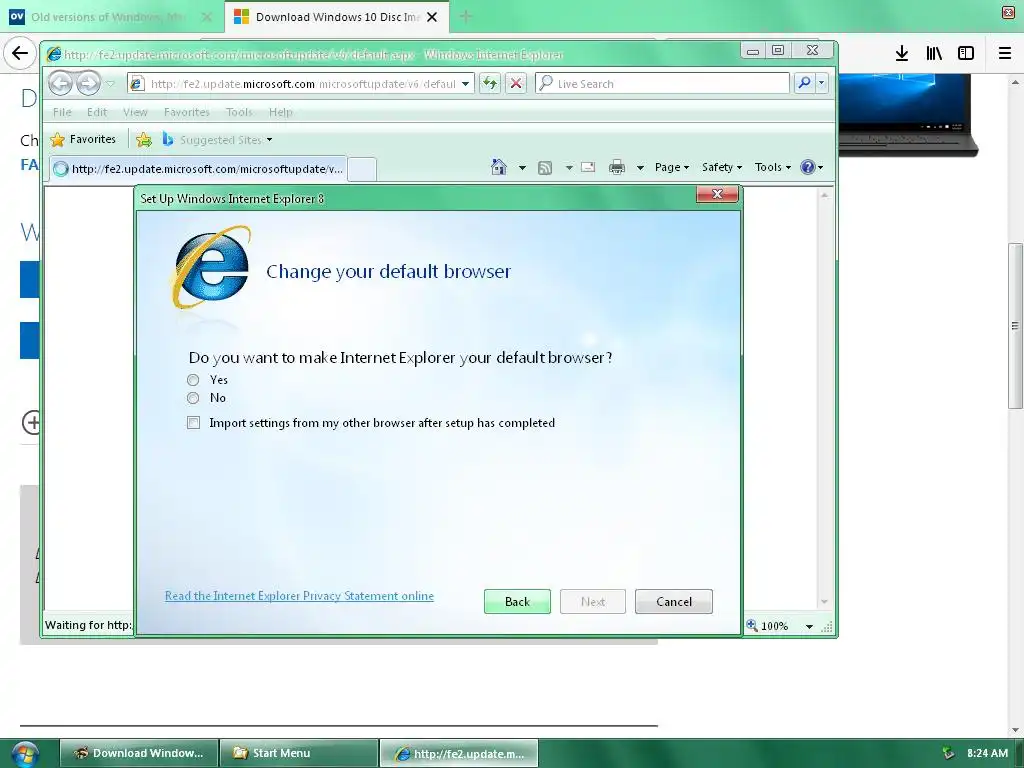Close the Download Windows 10 tab
The width and height of the screenshot is (1024, 768).
point(432,17)
